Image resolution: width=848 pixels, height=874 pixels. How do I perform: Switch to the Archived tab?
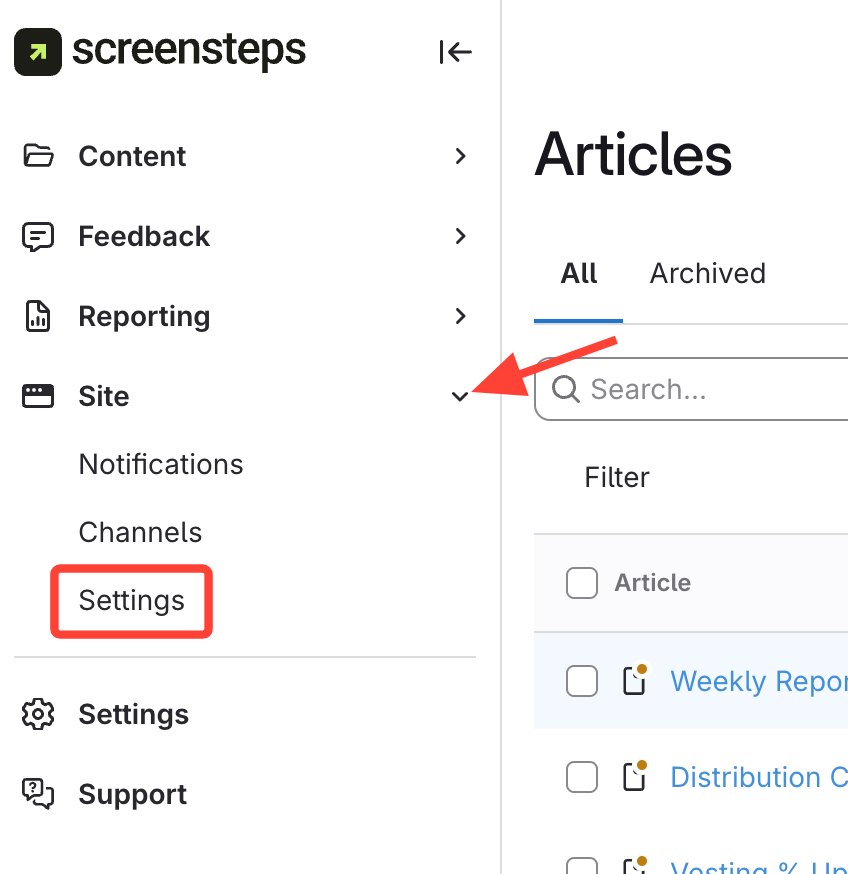click(x=707, y=274)
